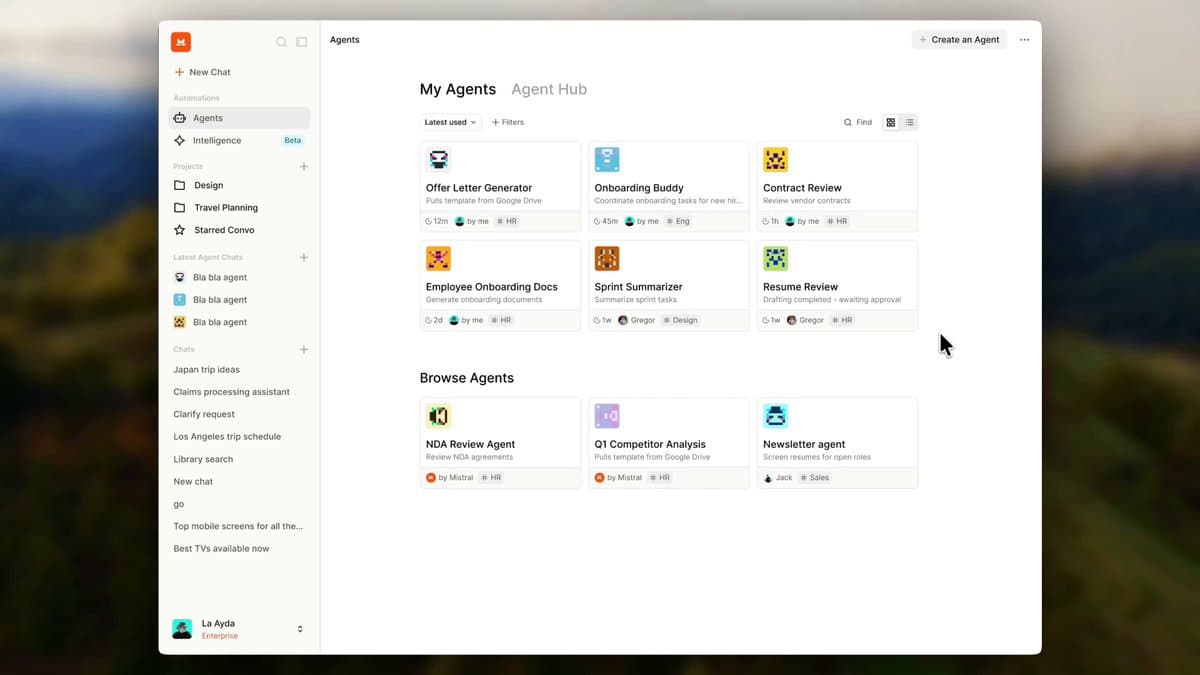Click the Design tag on Sprint Summarizer

680,320
